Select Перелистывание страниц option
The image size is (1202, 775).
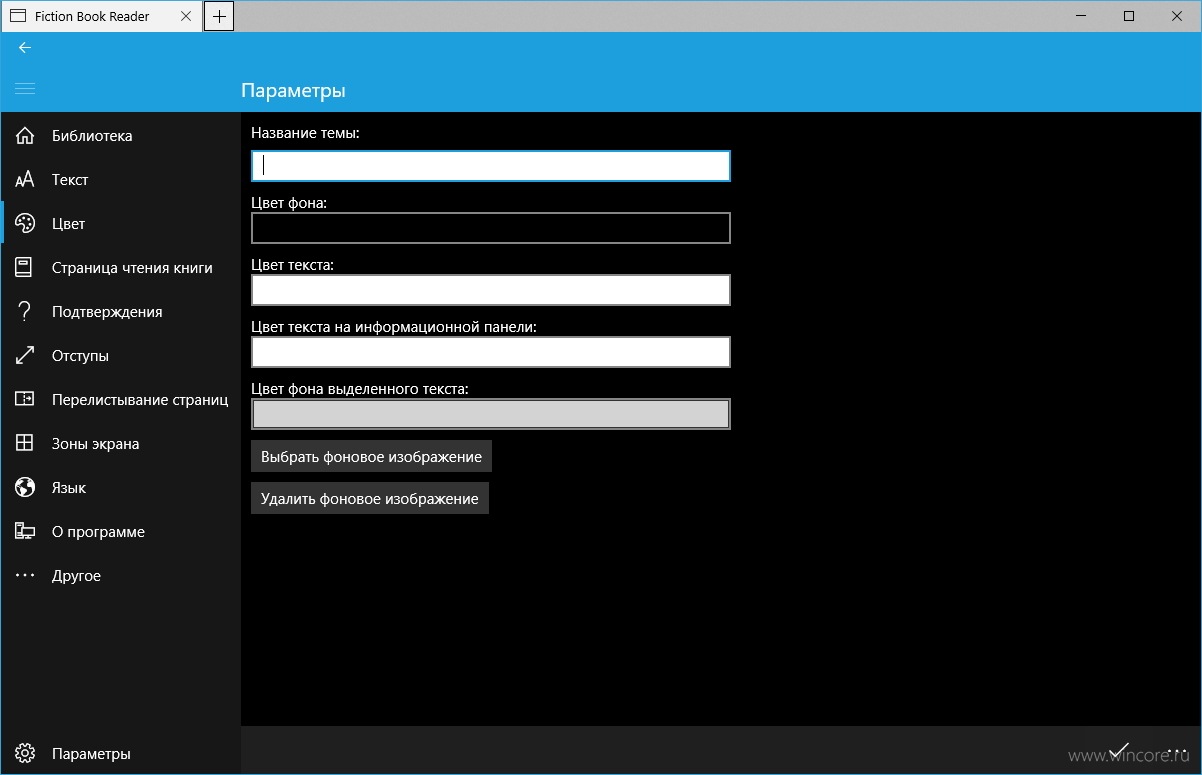click(120, 400)
